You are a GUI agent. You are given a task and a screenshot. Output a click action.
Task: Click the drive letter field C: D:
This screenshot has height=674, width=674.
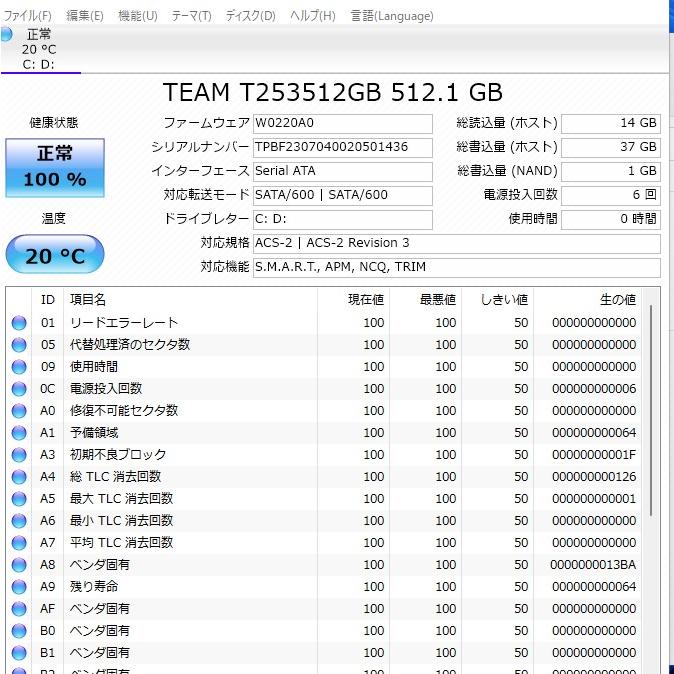tap(343, 220)
